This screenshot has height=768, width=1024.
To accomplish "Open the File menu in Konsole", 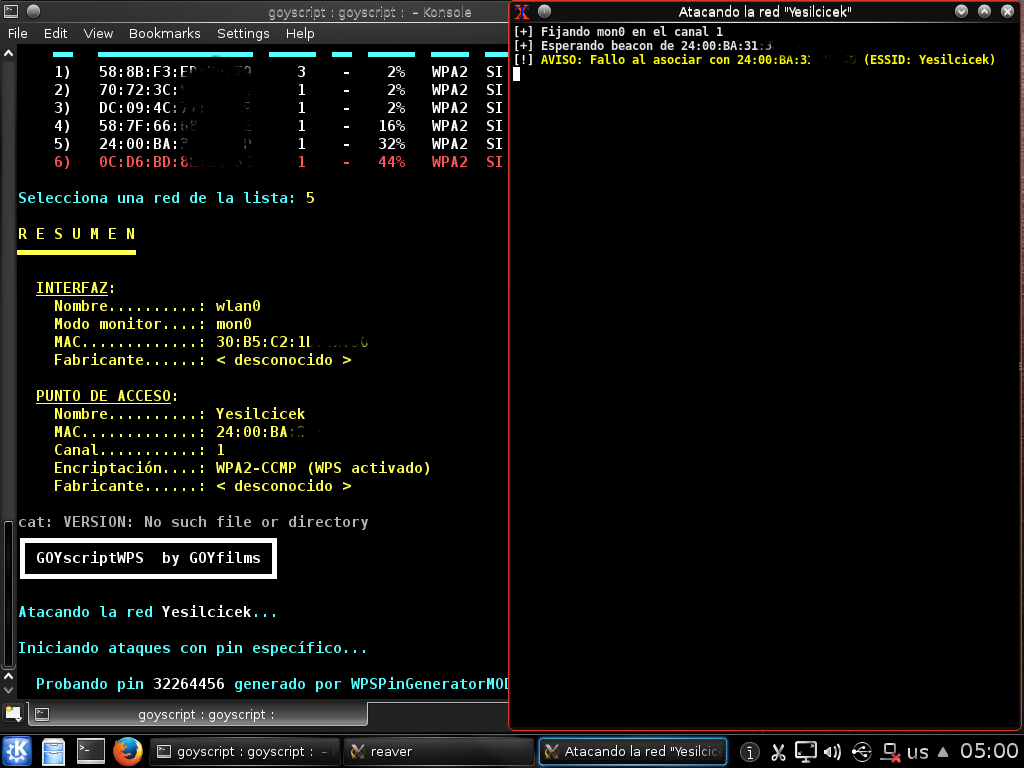I will click(x=18, y=33).
